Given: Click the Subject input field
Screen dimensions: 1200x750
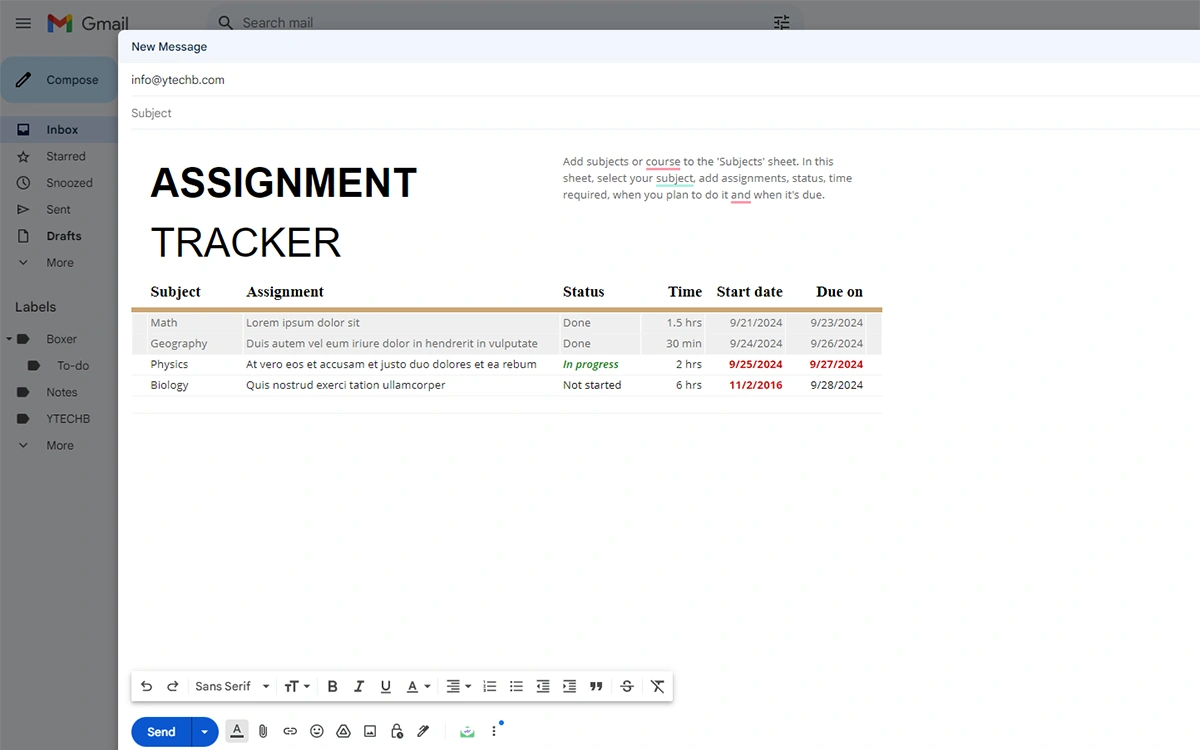Looking at the screenshot, I should [x=659, y=113].
